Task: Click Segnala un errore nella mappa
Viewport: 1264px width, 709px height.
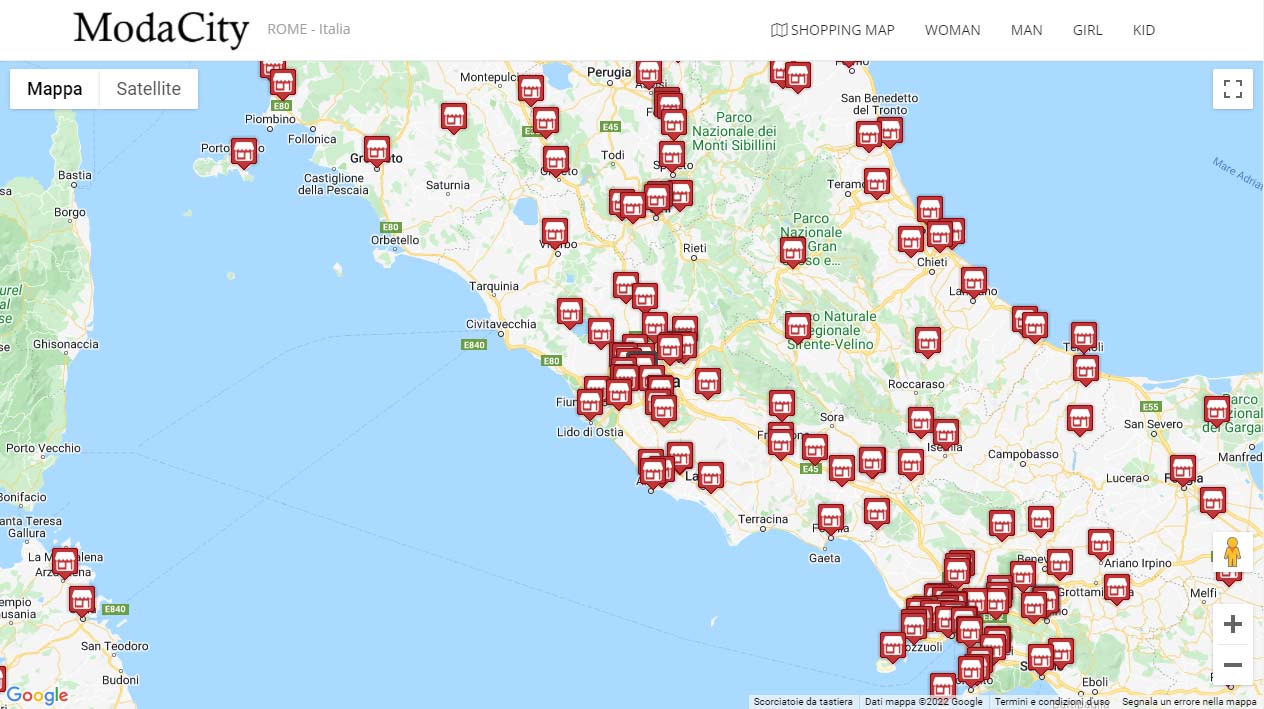Action: tap(1188, 702)
